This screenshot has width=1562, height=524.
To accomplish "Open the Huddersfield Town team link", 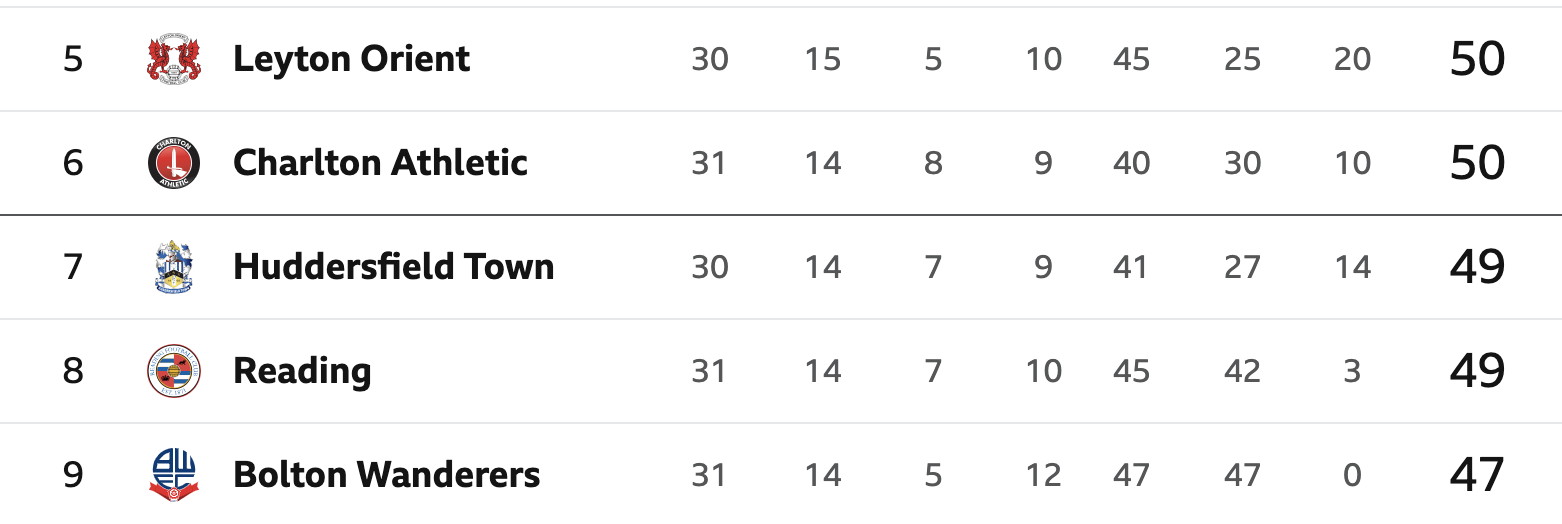I will (x=393, y=267).
